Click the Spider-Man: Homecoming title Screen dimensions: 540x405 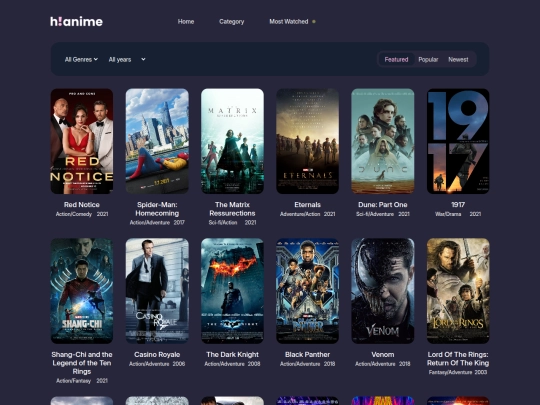157,209
